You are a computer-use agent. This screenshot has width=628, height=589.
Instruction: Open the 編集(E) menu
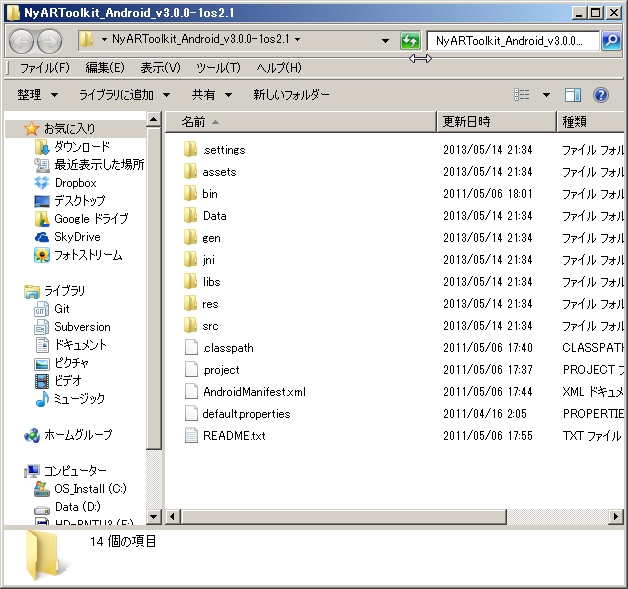coord(105,68)
